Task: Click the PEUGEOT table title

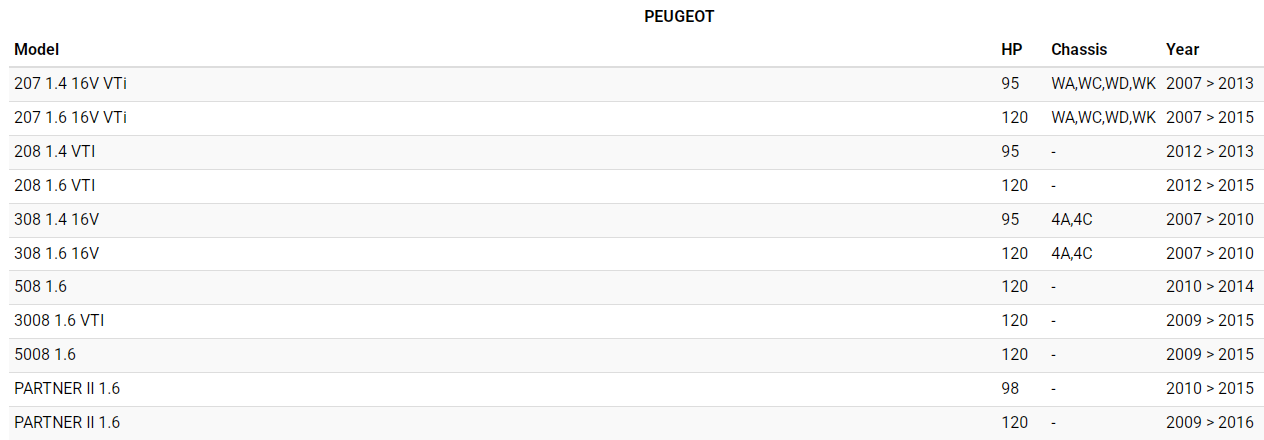Action: 679,17
